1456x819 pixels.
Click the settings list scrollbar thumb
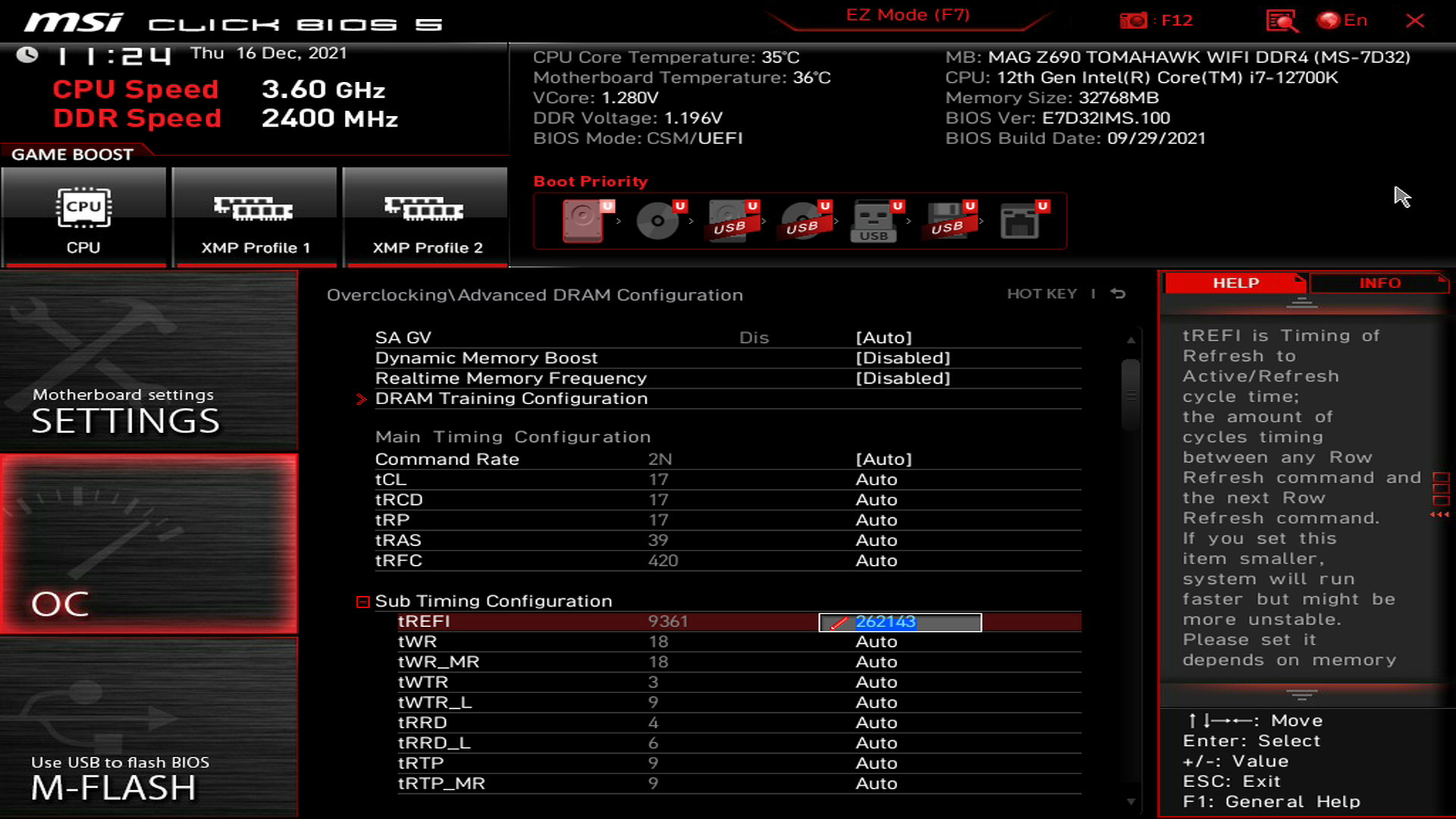coord(1131,394)
